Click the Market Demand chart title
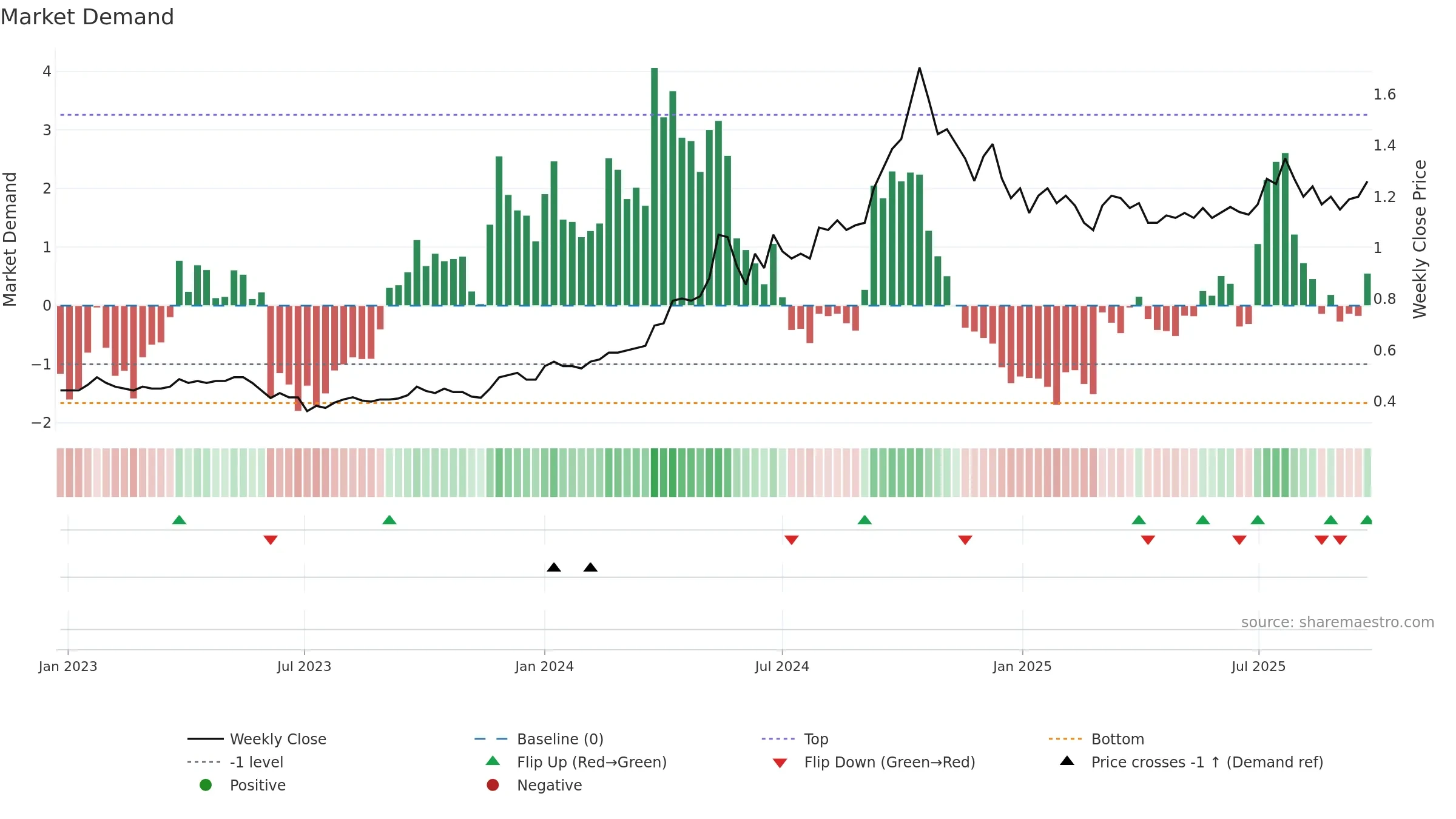 click(87, 17)
